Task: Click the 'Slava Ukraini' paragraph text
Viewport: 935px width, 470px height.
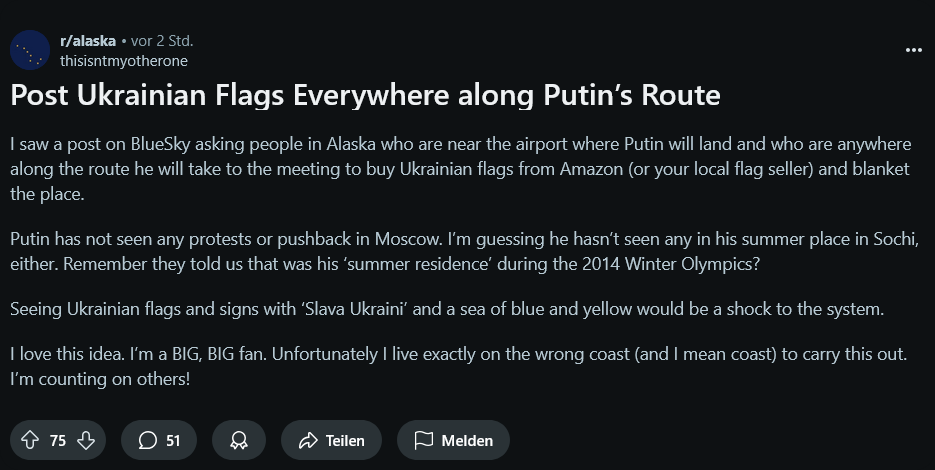Action: 447,309
